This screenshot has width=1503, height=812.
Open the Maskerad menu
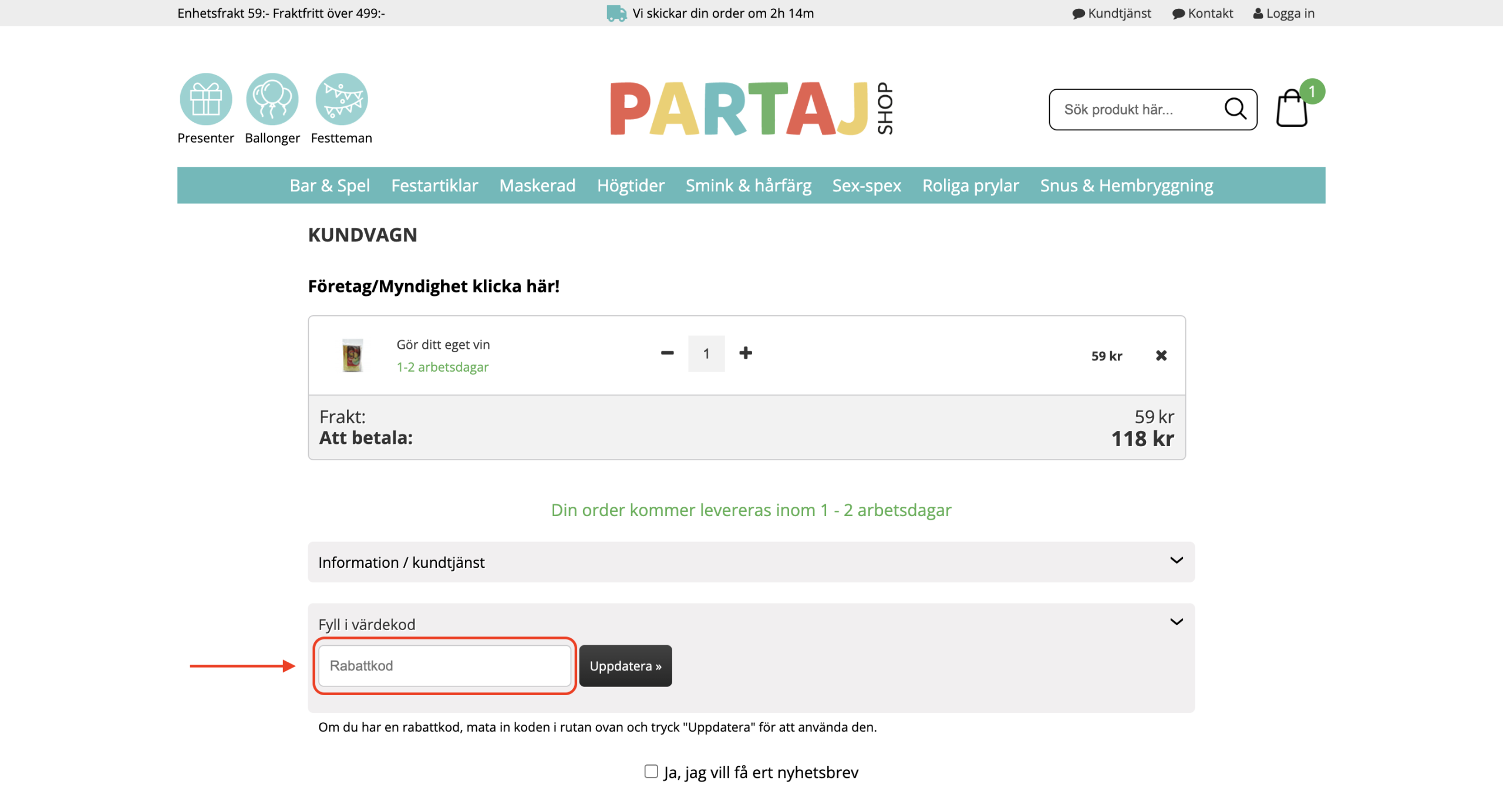[537, 186]
